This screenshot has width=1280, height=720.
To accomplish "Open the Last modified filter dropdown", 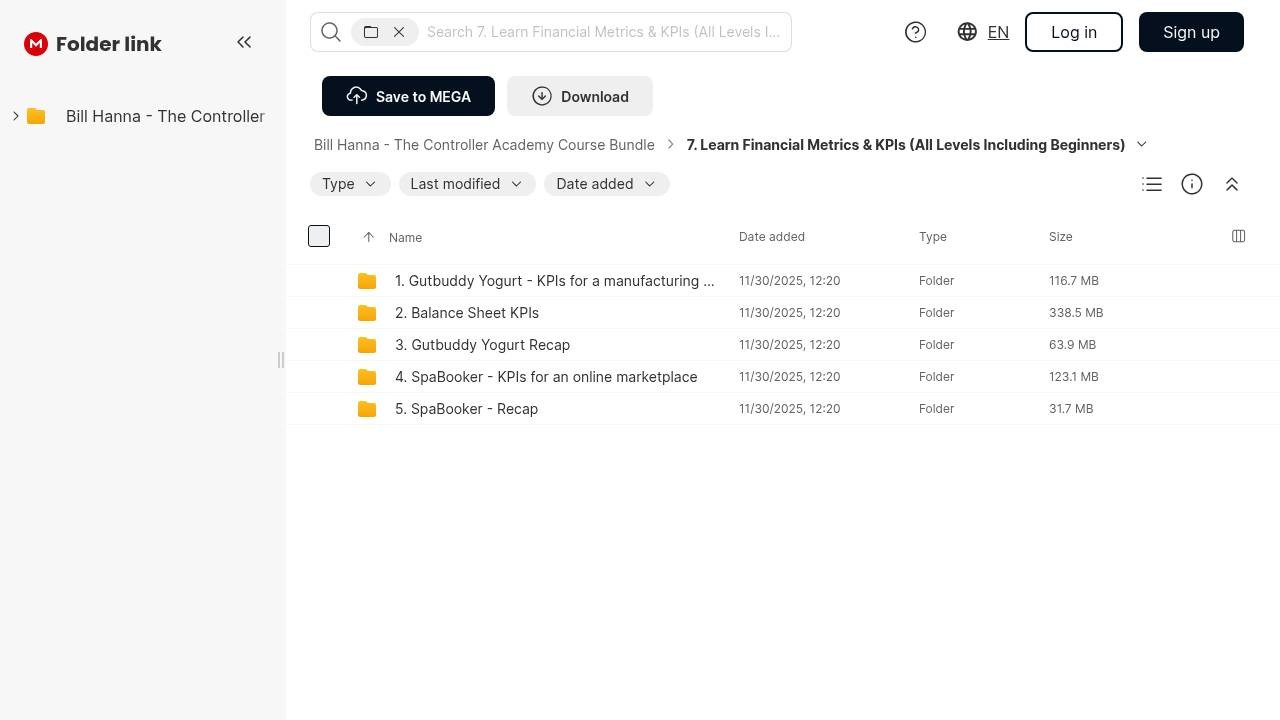I will (x=466, y=184).
